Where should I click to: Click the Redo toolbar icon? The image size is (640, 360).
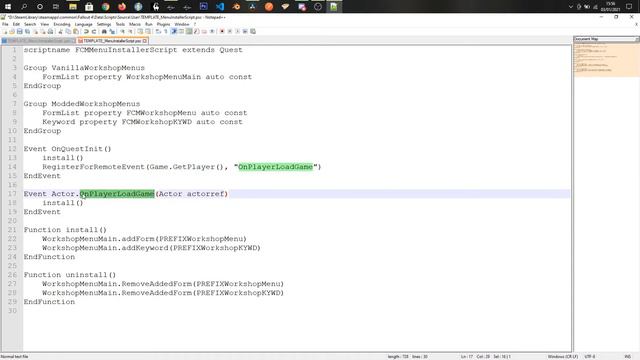(94, 31)
